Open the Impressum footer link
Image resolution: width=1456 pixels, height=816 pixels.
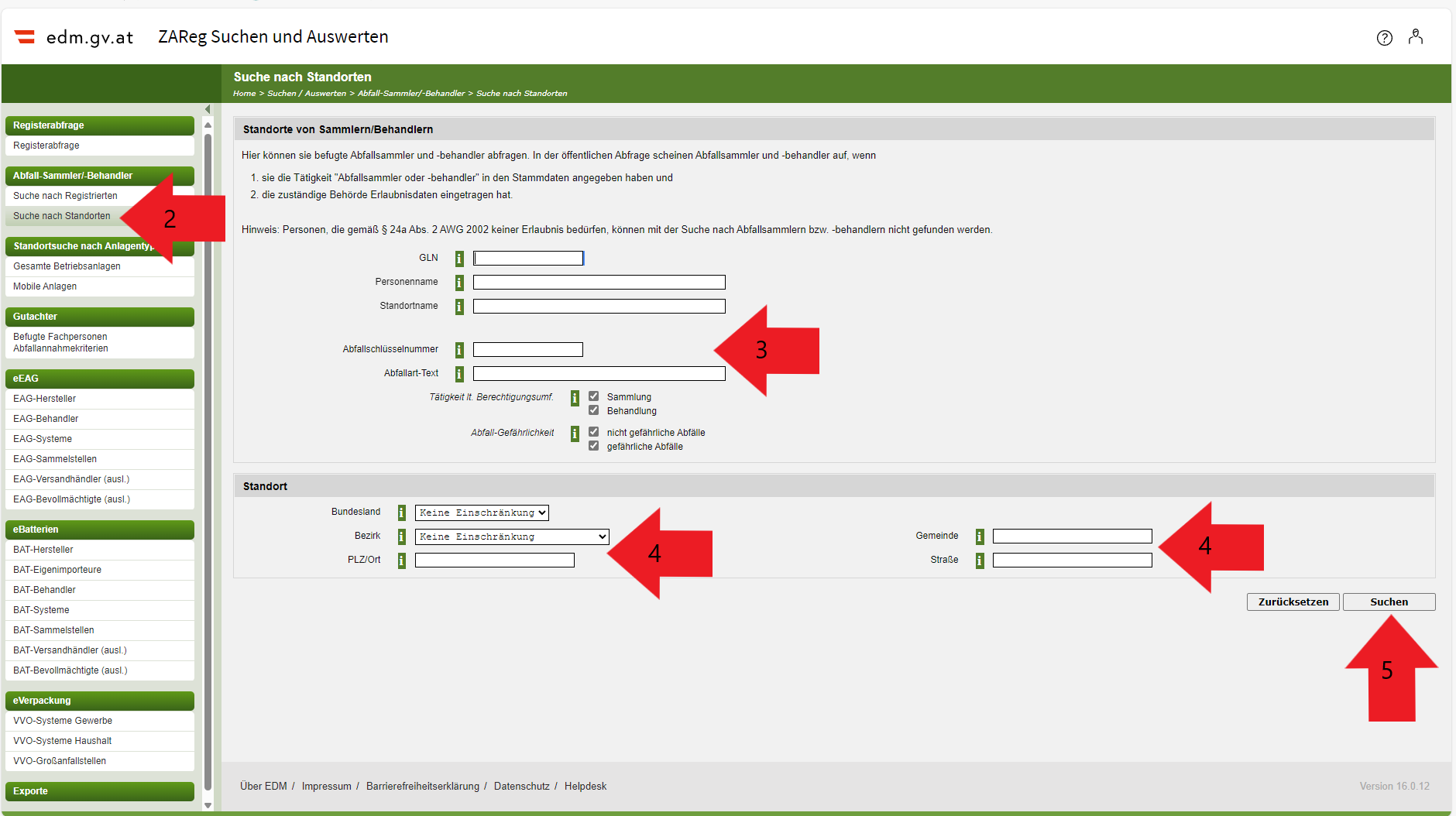[326, 786]
